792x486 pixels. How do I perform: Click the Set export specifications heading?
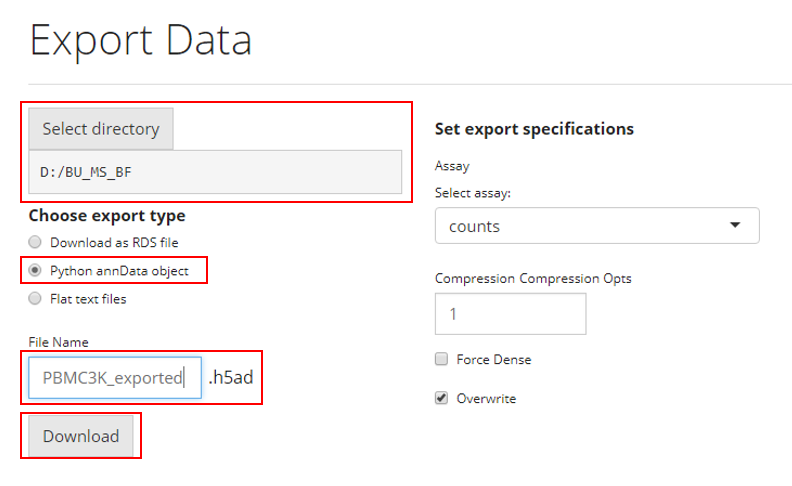534,129
